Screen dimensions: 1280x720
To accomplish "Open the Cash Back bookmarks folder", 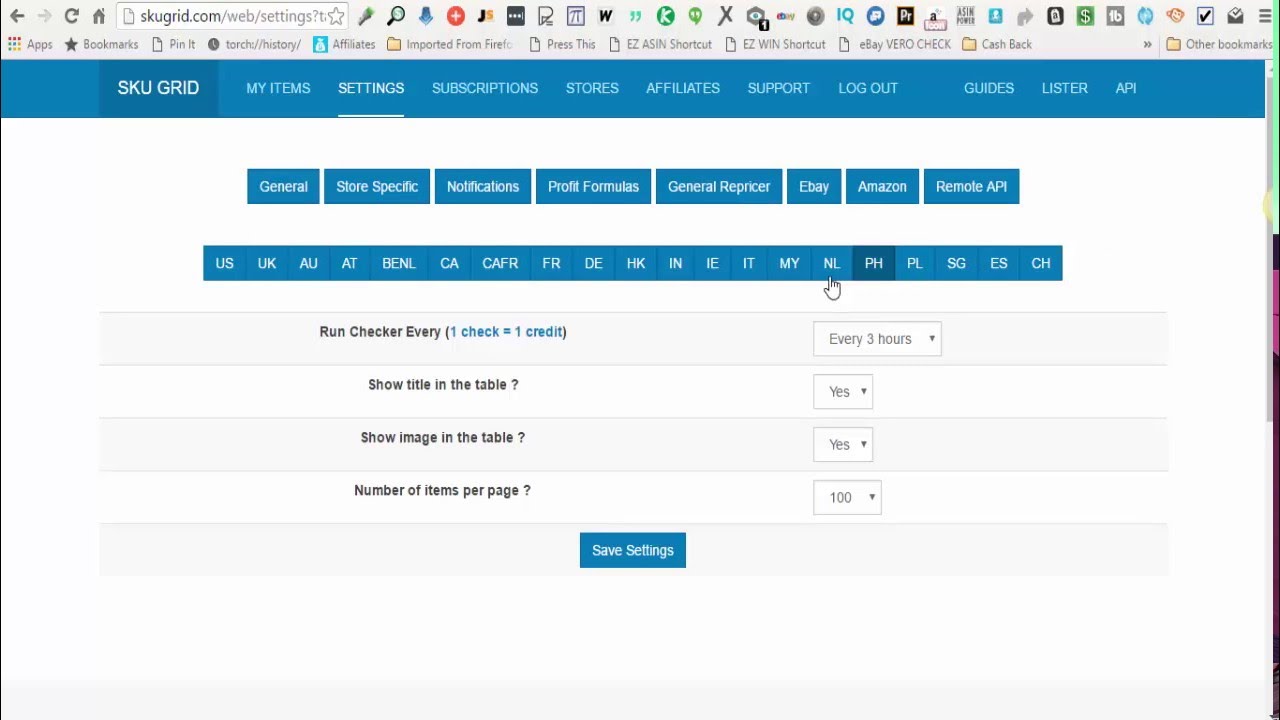I will (x=997, y=44).
